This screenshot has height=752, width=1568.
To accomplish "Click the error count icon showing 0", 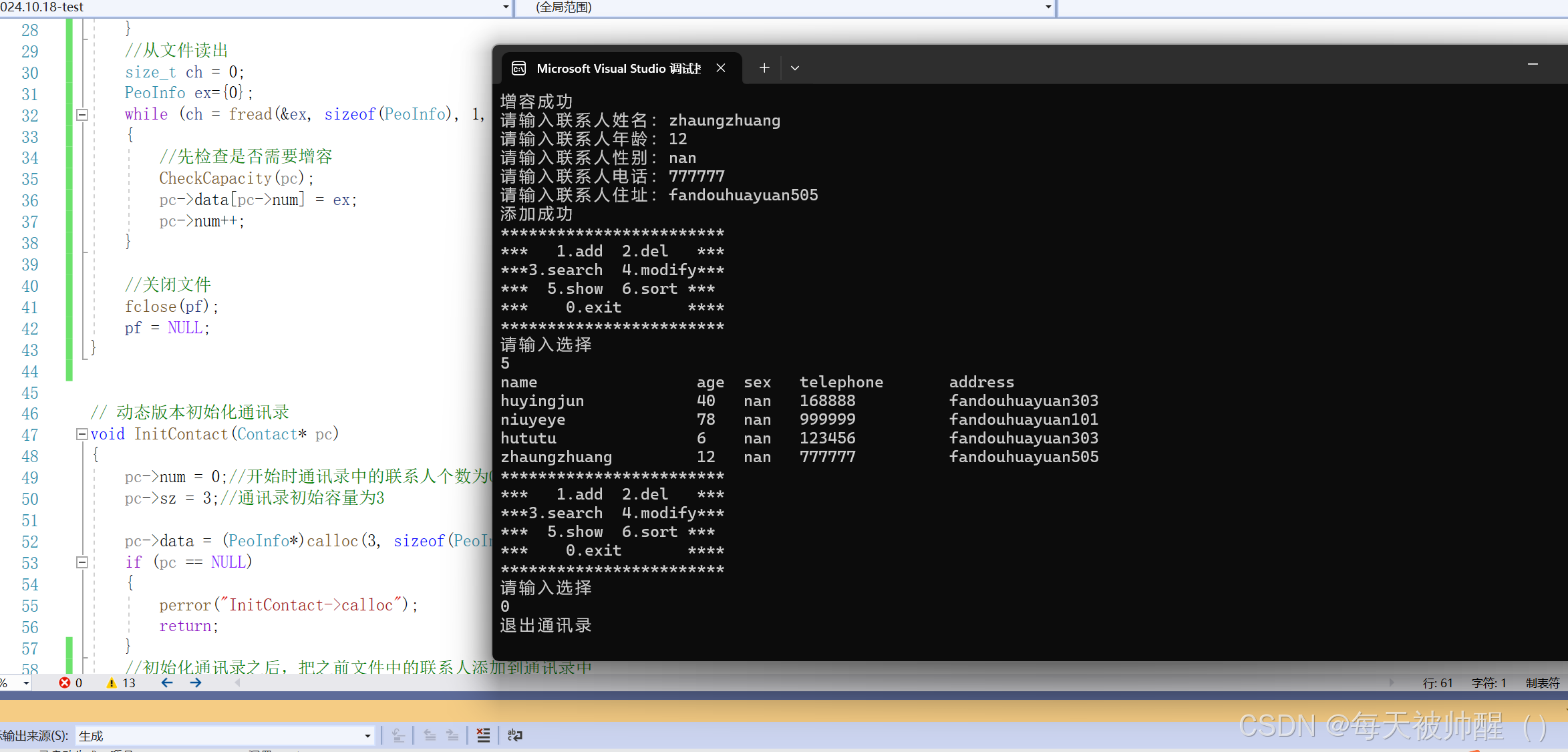I will pos(65,683).
